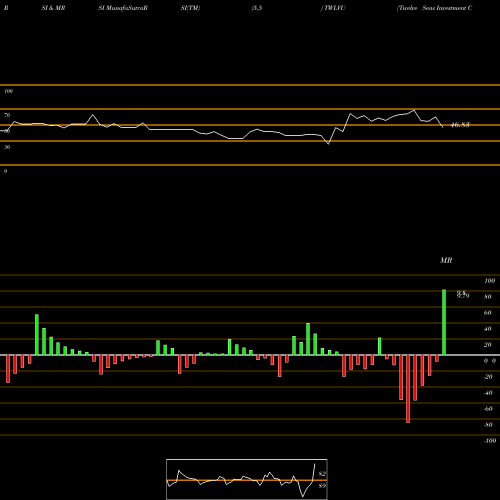Click the tallest green MR bar
This screenshot has height=500, width=500.
point(444,322)
